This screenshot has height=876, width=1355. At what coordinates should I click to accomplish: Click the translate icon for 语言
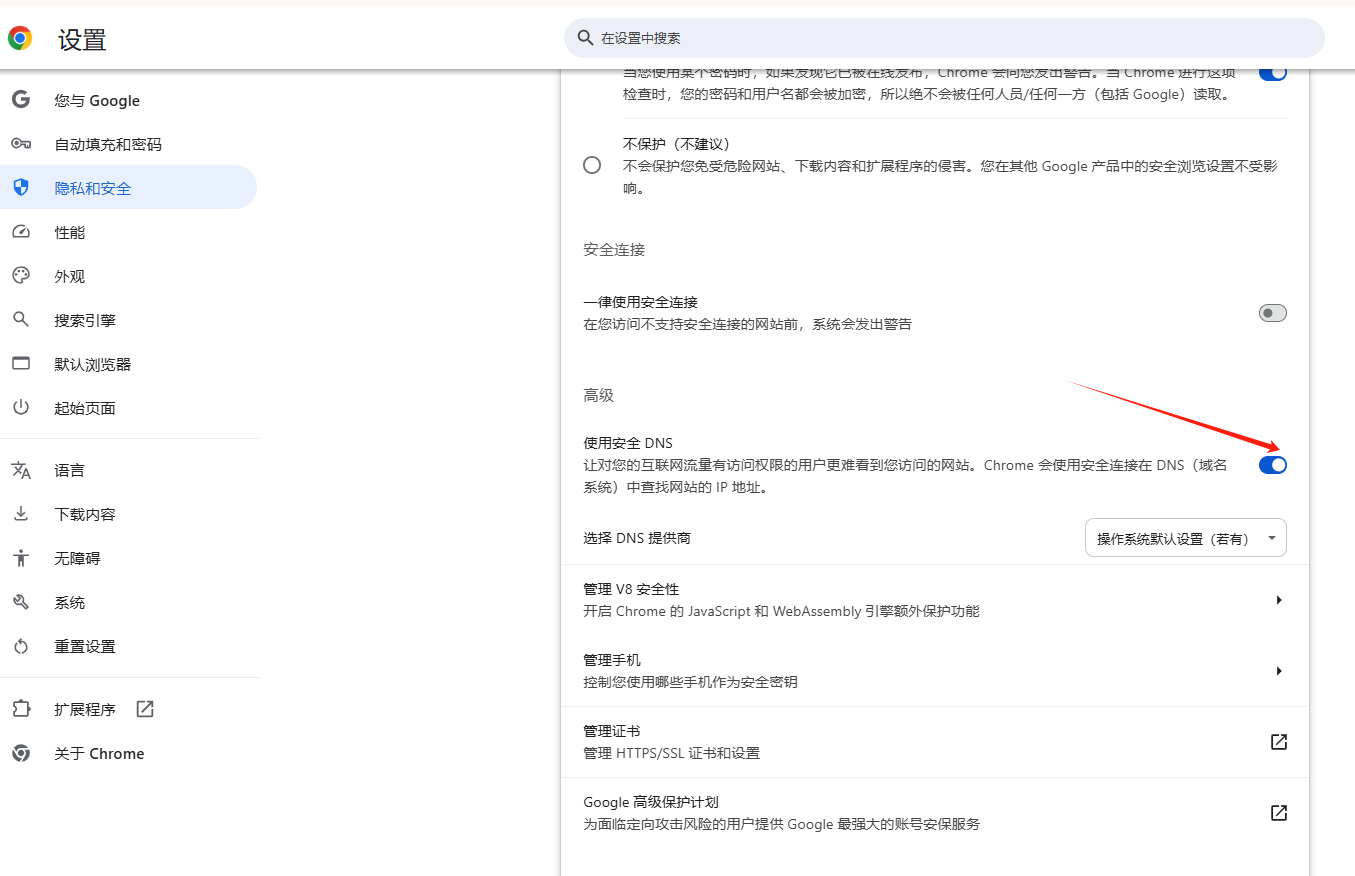click(21, 470)
